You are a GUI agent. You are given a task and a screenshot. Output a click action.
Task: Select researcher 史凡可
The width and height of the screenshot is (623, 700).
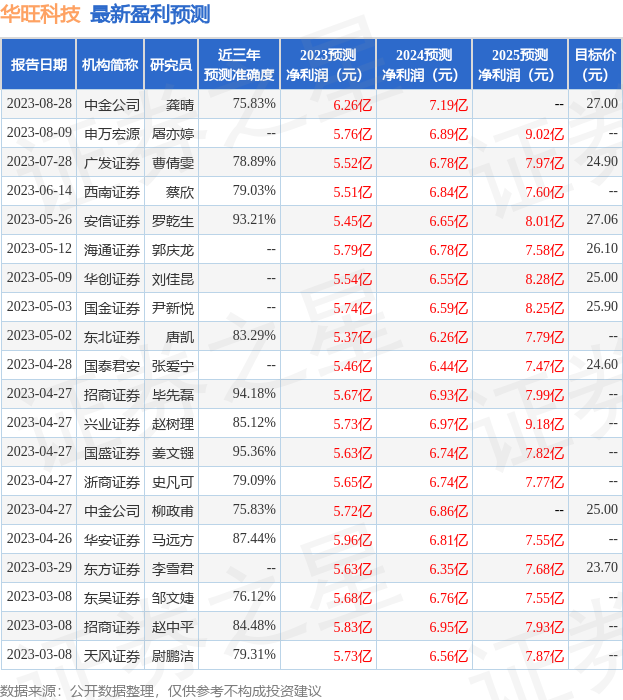coord(173,482)
